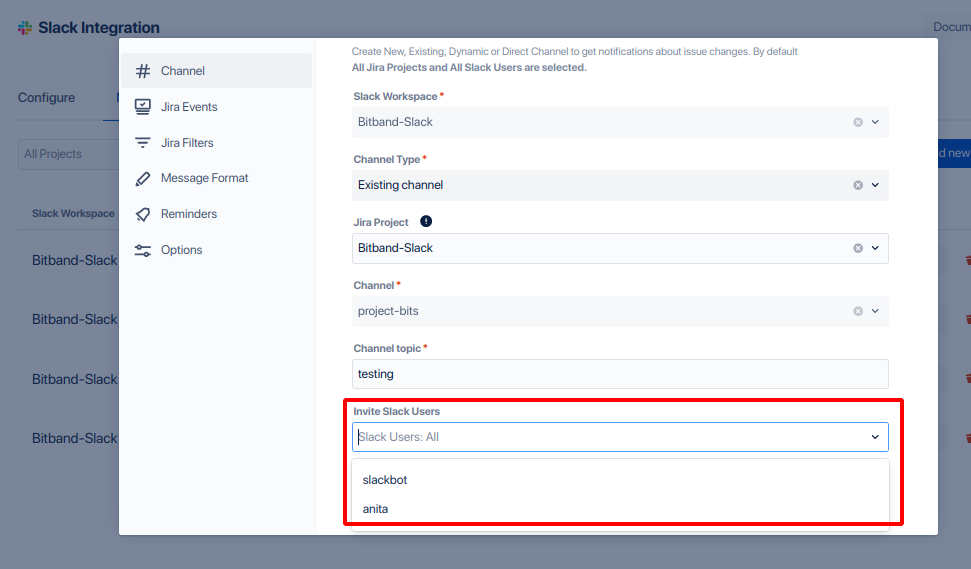Image resolution: width=971 pixels, height=569 pixels.
Task: Expand the Jira Project dropdown arrow
Action: click(875, 248)
